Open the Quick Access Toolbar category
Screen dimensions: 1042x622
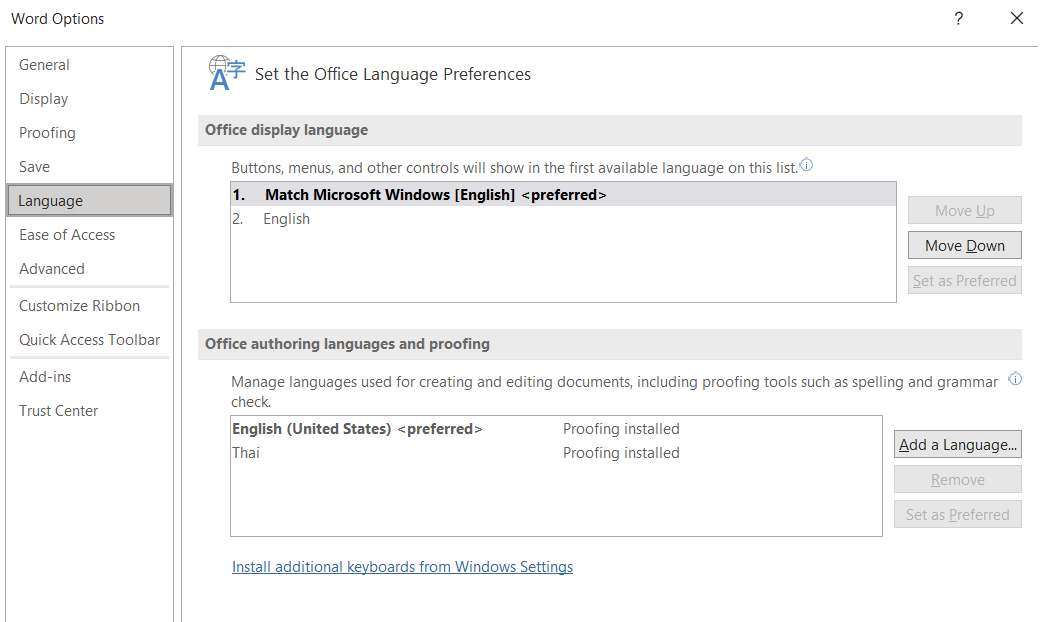[x=89, y=340]
